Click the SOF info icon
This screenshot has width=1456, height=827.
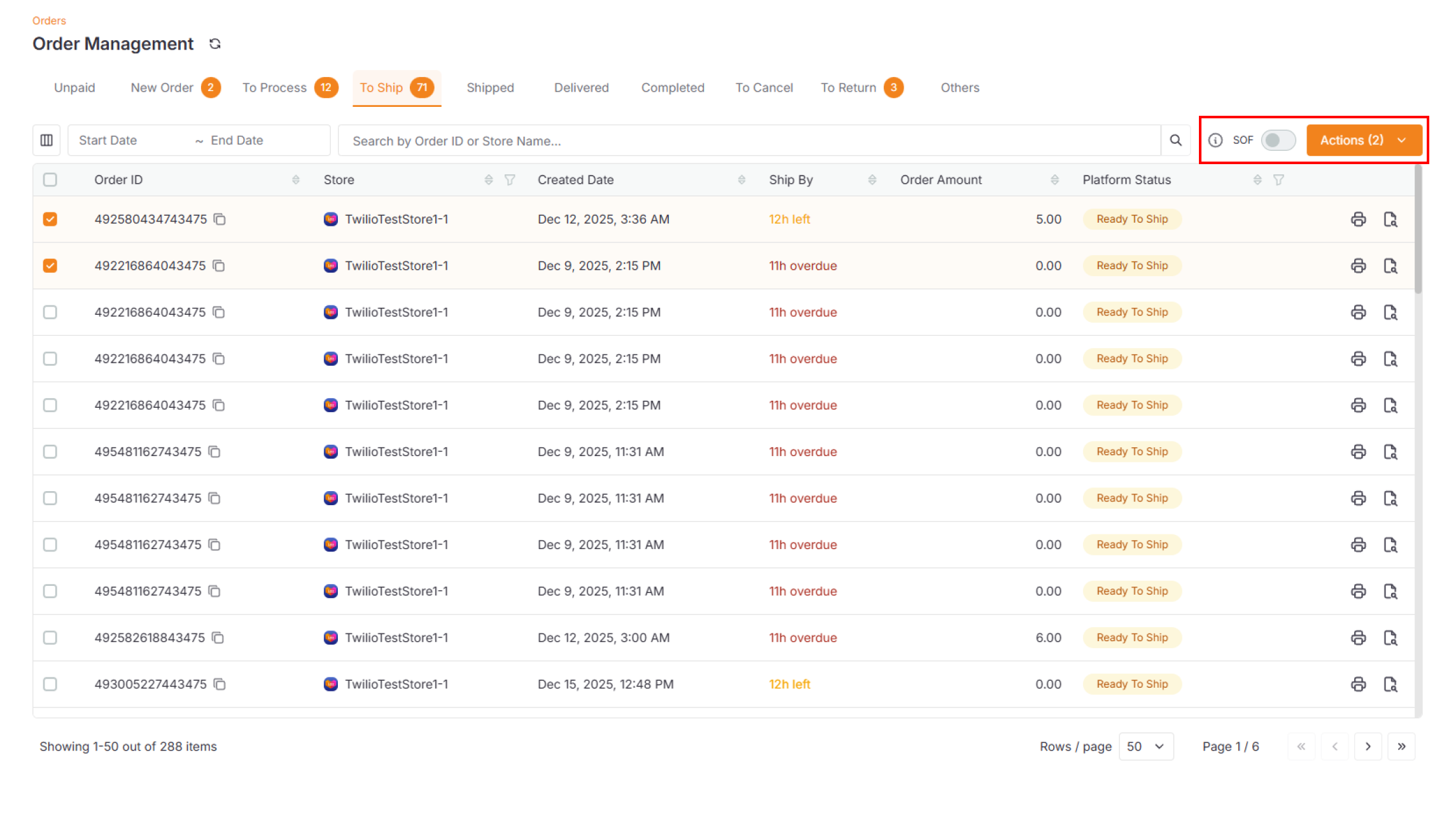(1215, 141)
